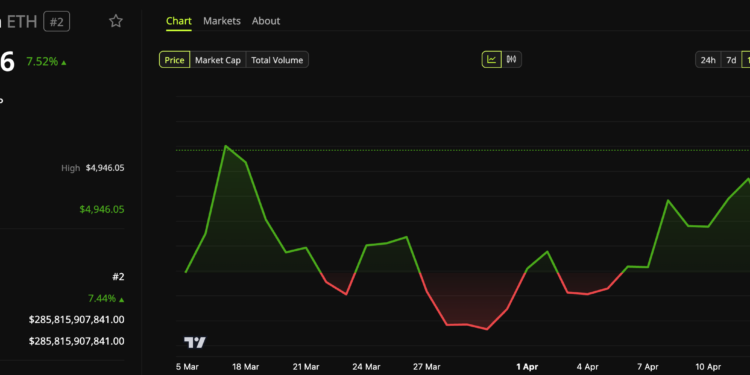
Task: Click the TradingView logo on the chart
Action: coord(195,342)
